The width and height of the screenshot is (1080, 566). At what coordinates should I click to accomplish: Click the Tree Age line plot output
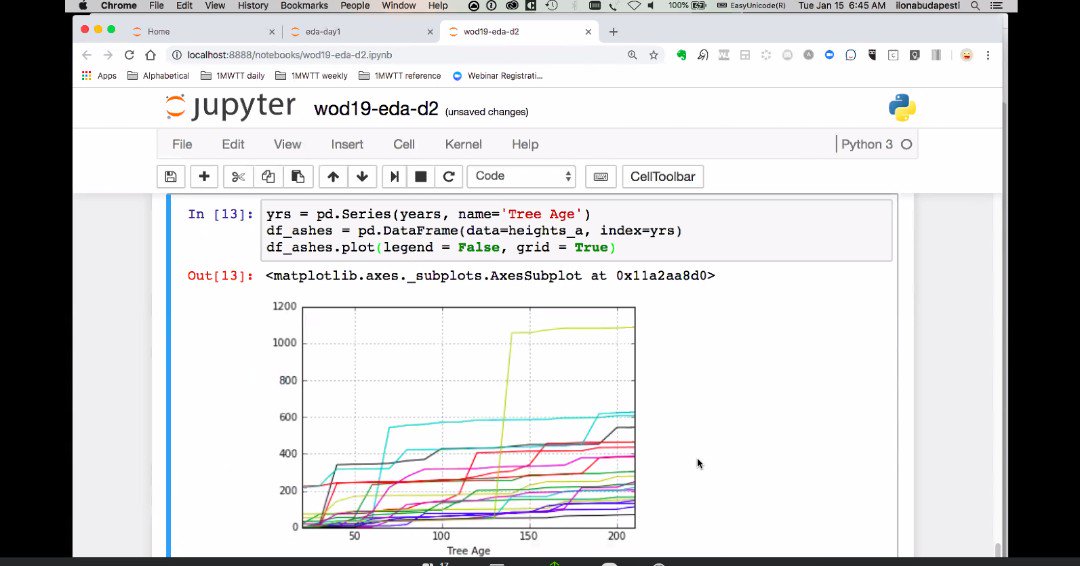[x=455, y=428]
